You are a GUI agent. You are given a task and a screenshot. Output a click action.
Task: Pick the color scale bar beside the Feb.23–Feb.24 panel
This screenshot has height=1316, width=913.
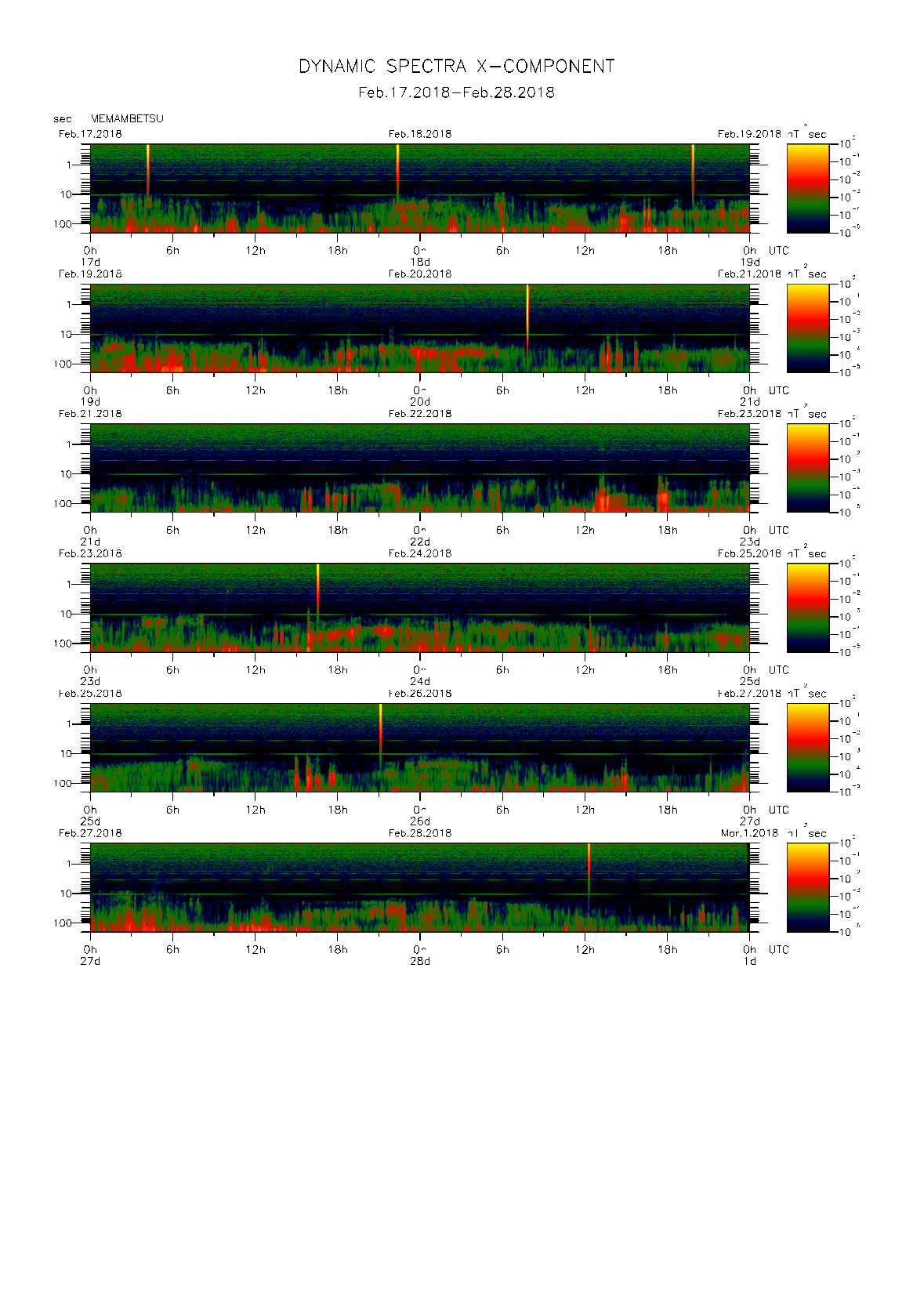[x=808, y=607]
